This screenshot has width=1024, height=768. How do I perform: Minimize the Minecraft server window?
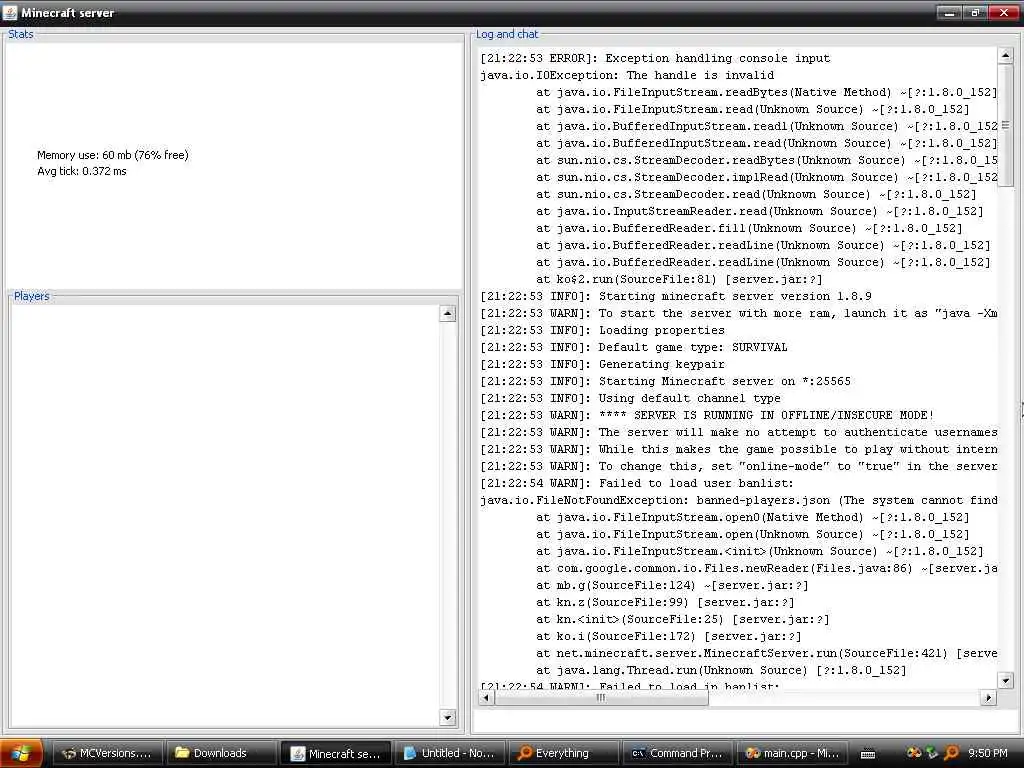click(949, 12)
